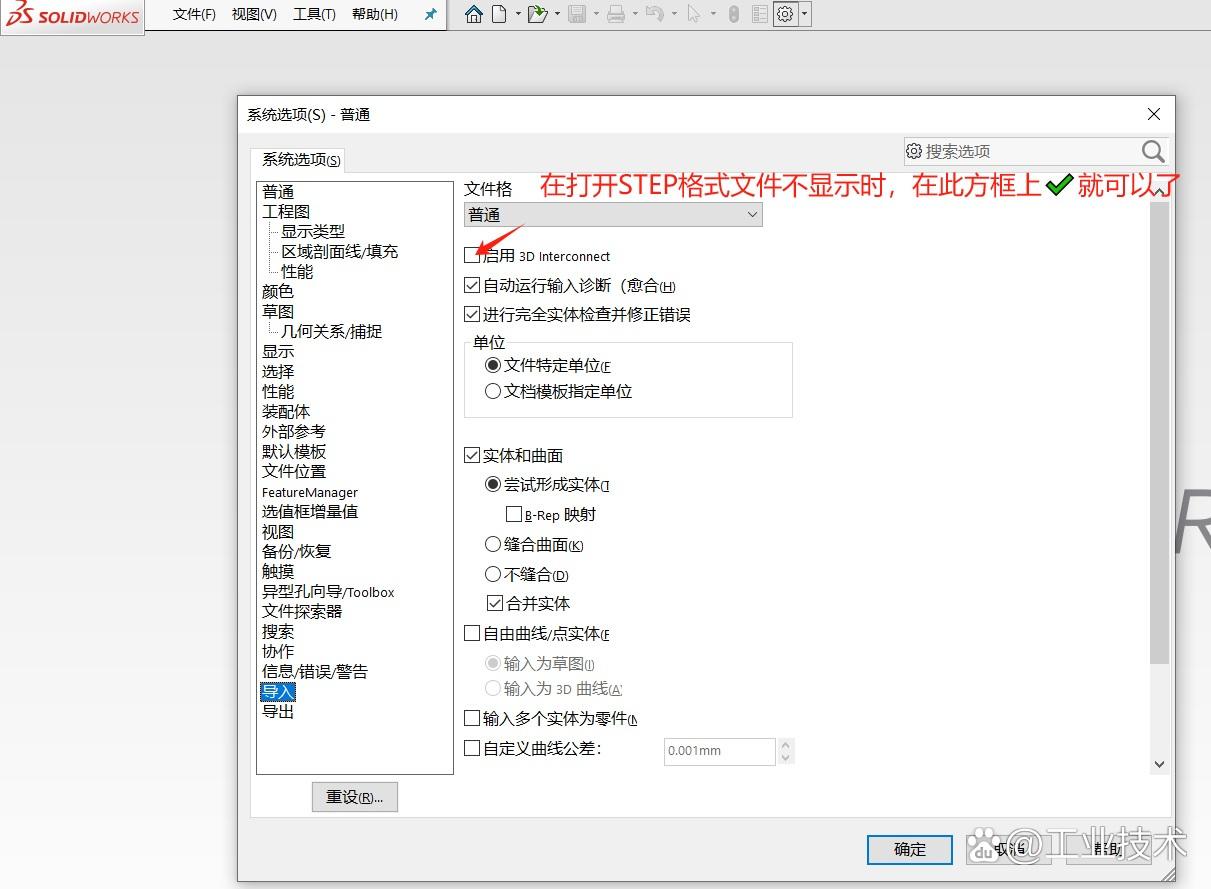Open the 工具(T) menu
The image size is (1211, 889).
click(x=314, y=14)
